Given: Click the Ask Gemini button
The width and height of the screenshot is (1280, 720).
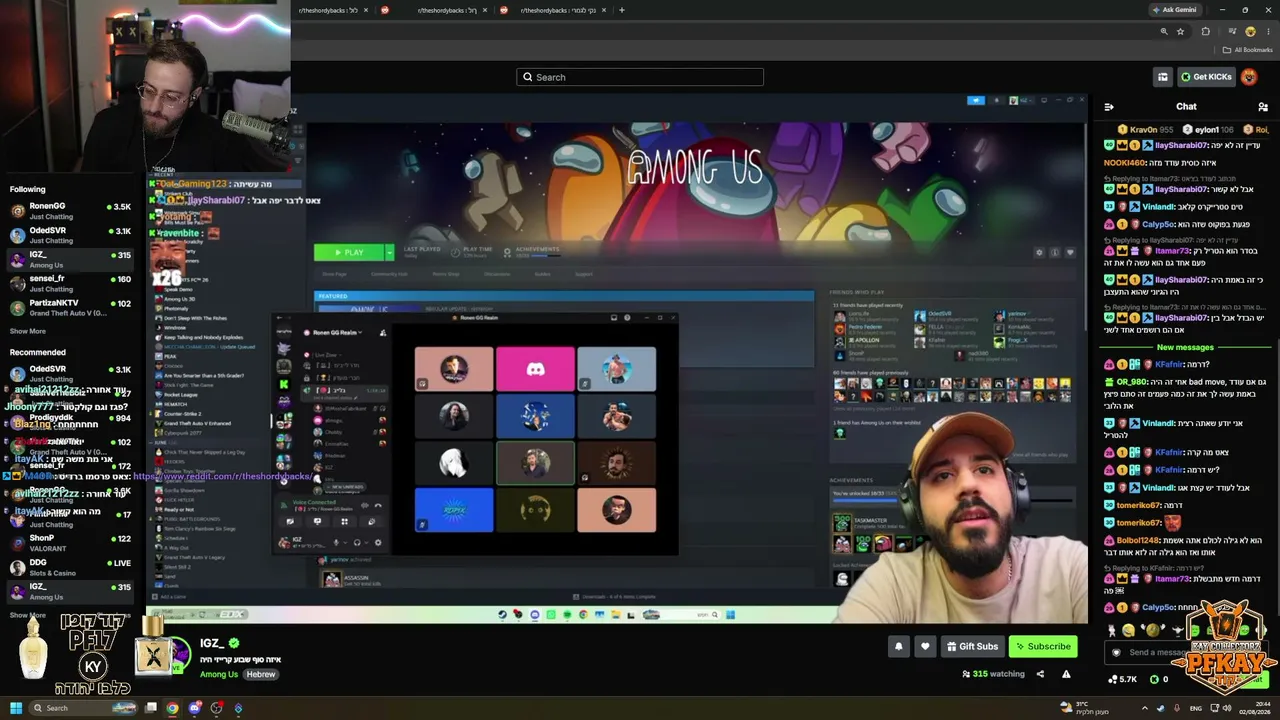Looking at the screenshot, I should [1174, 10].
